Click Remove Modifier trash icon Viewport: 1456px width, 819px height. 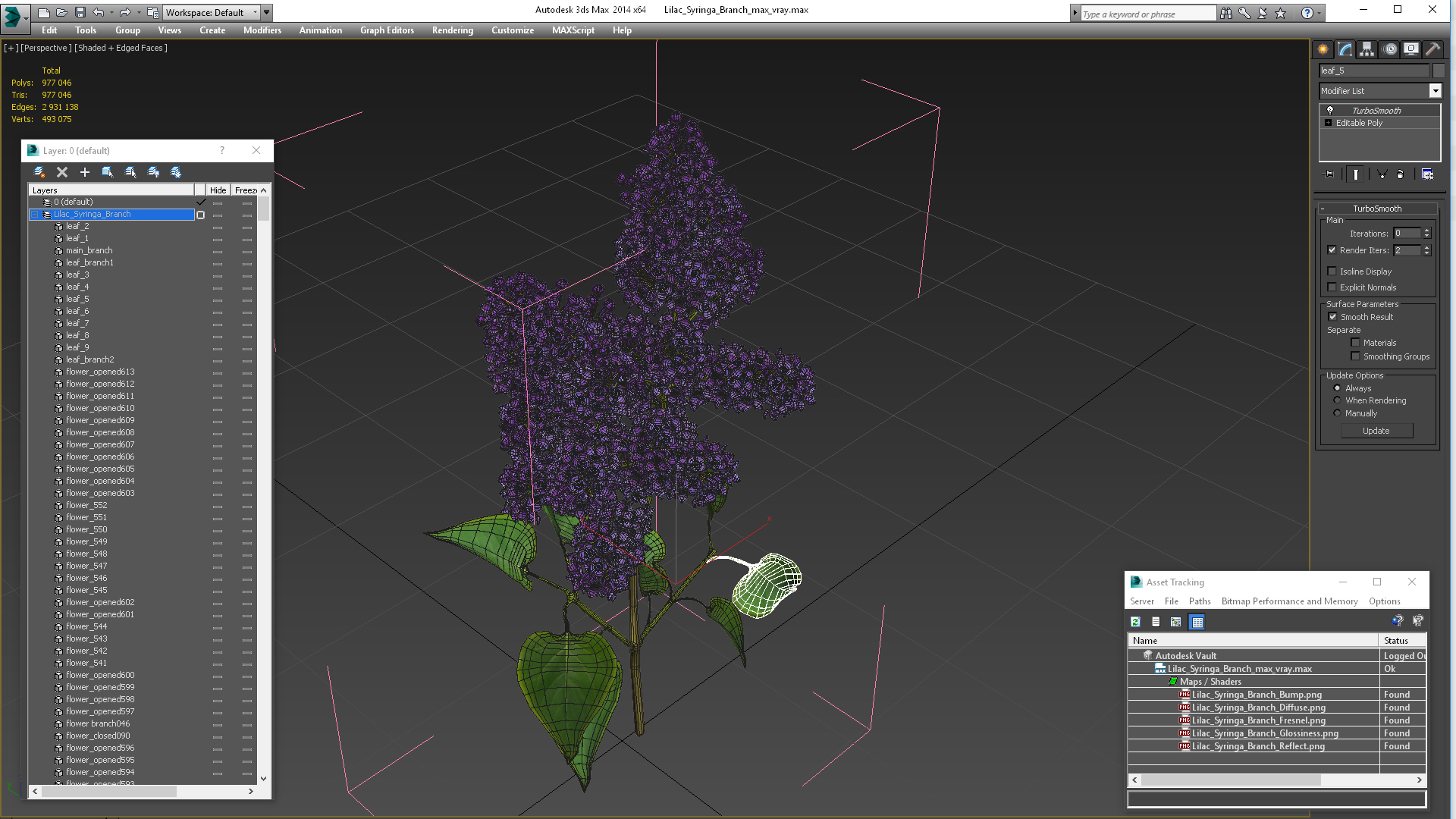pyautogui.click(x=1400, y=174)
